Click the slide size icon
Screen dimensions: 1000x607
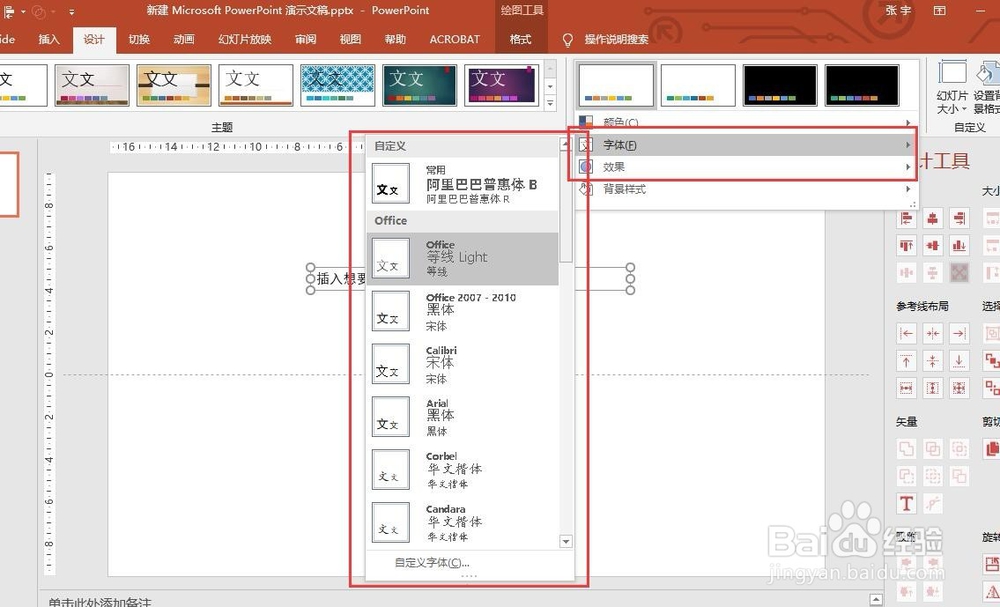952,73
